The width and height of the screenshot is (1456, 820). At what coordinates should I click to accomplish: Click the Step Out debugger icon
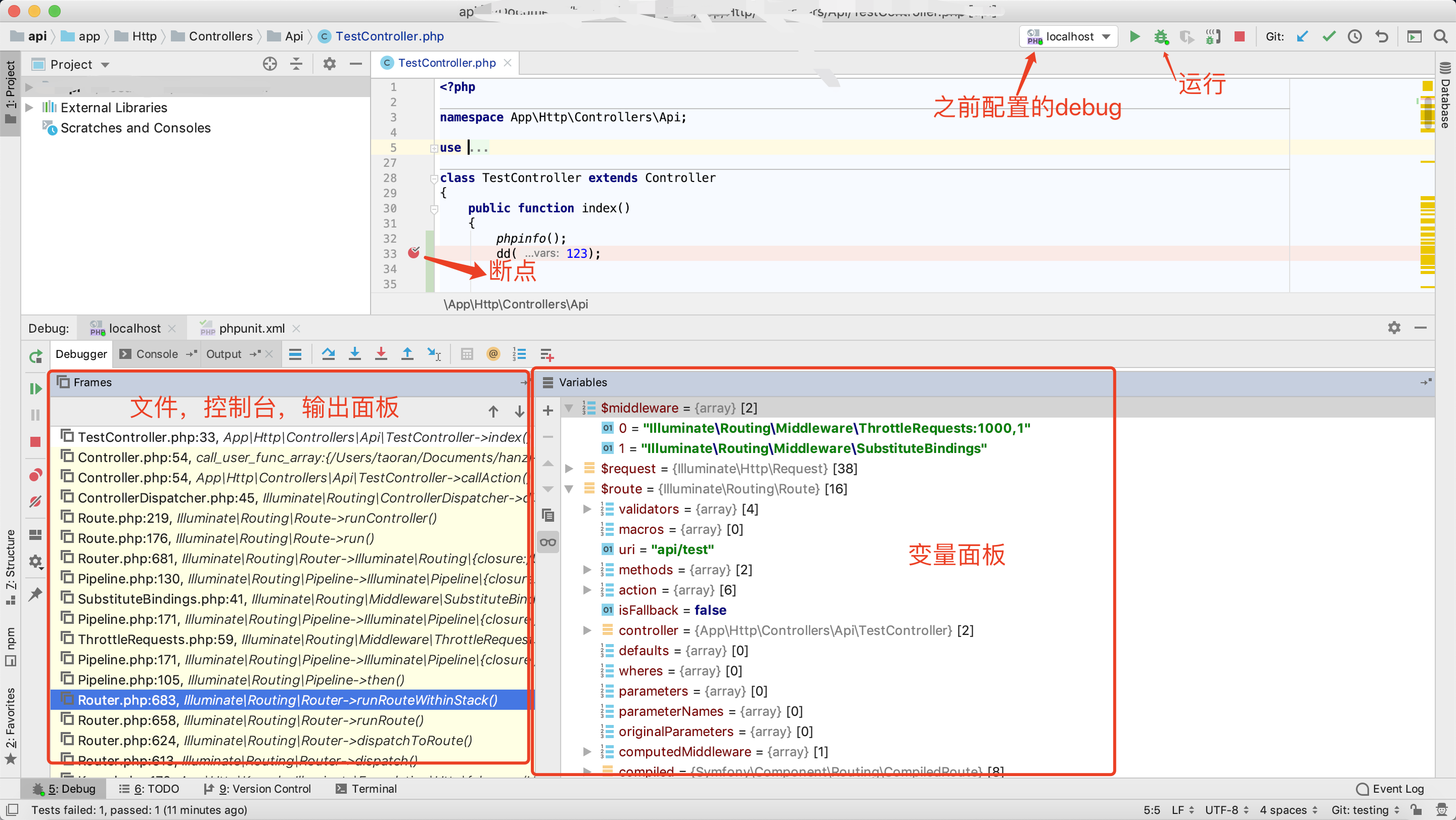click(407, 354)
